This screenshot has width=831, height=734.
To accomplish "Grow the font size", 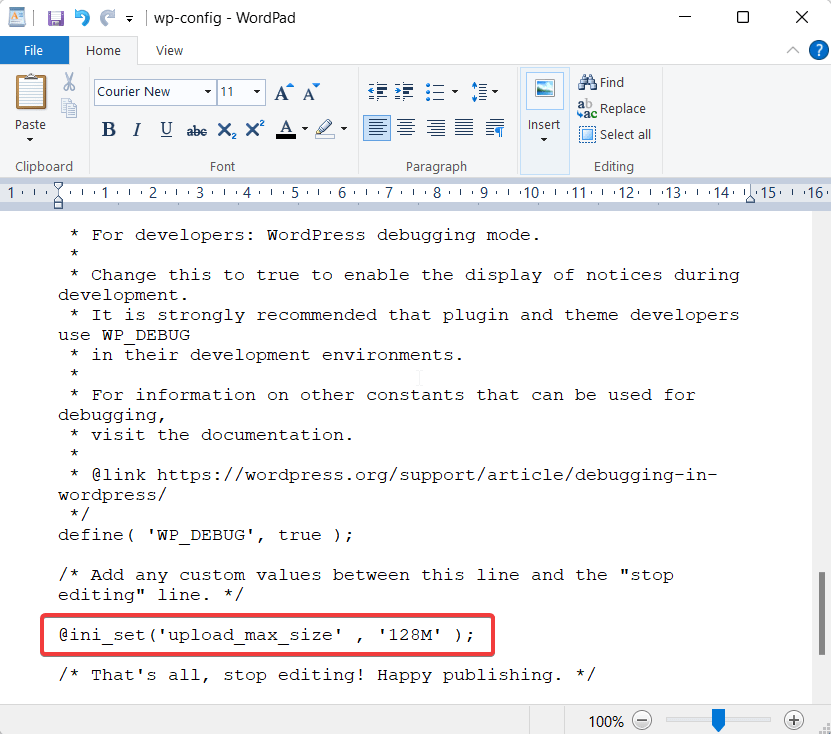I will 284,92.
